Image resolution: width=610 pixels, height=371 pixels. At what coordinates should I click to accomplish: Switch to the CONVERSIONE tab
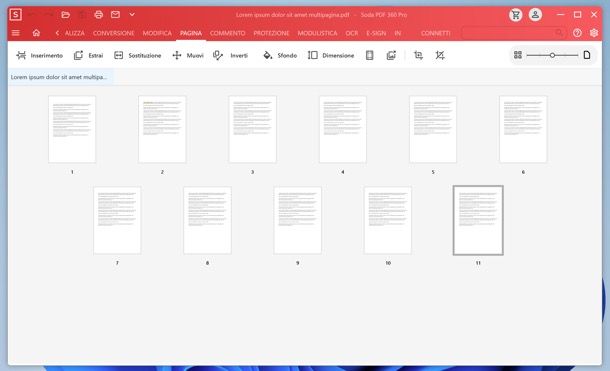coord(114,33)
